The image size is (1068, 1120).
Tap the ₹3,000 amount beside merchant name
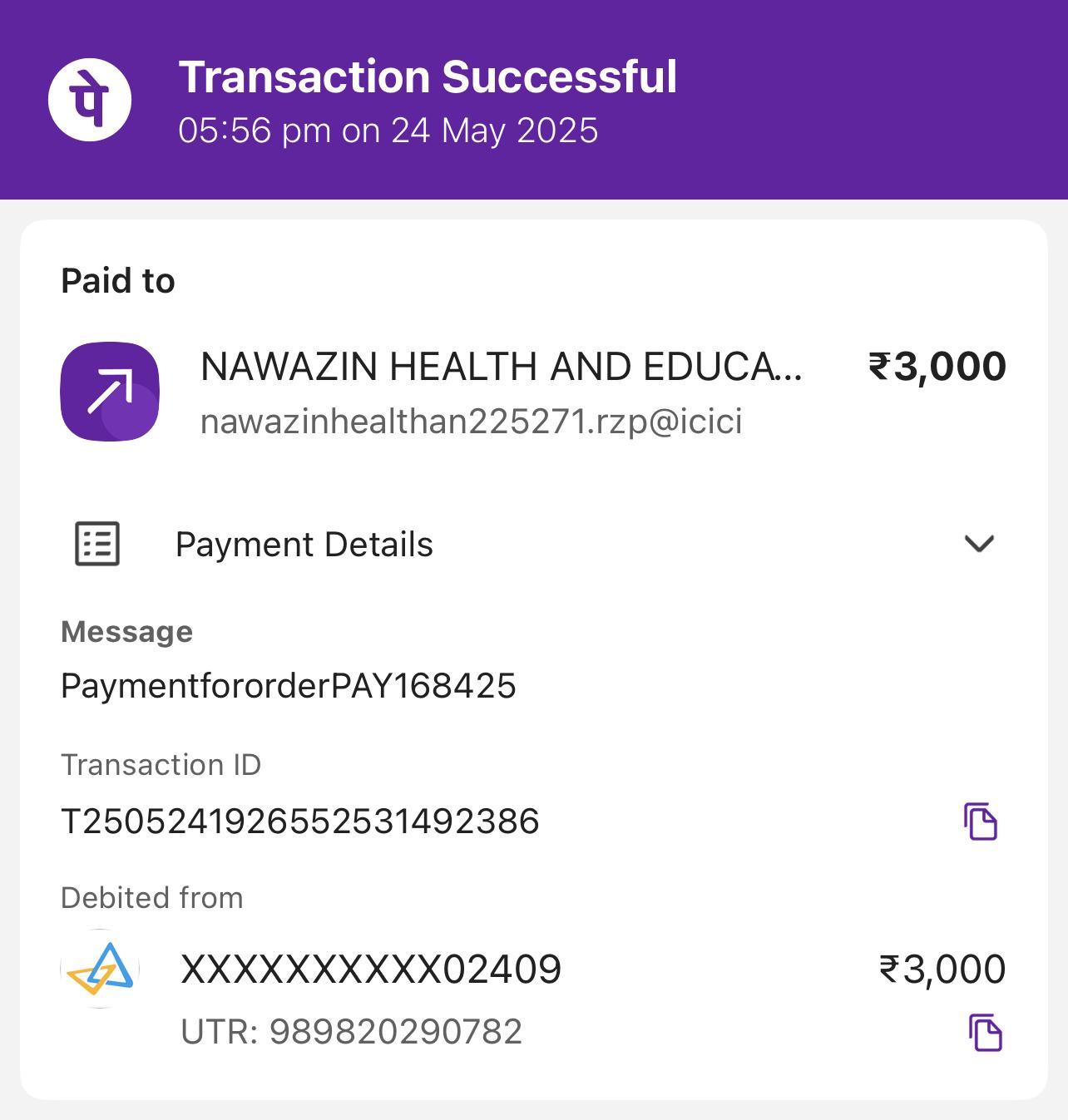[x=937, y=367]
